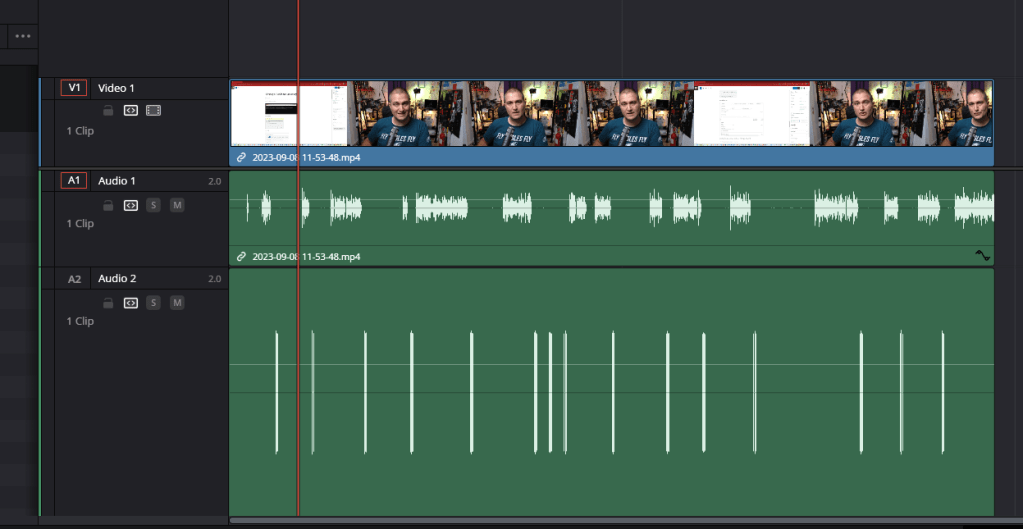Mute the Audio 2 track
Image resolution: width=1023 pixels, height=529 pixels.
coord(177,303)
